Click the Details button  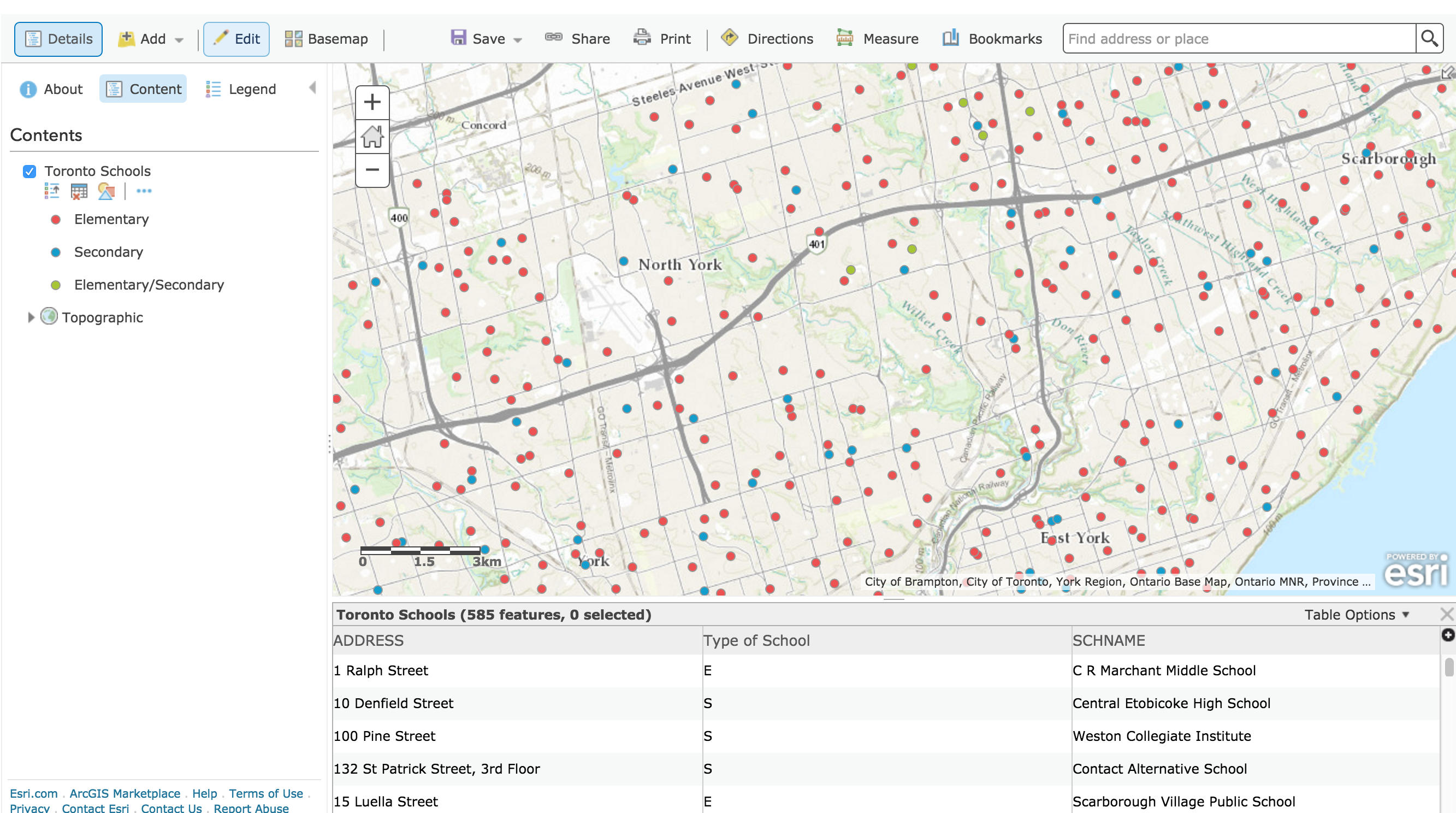click(58, 39)
